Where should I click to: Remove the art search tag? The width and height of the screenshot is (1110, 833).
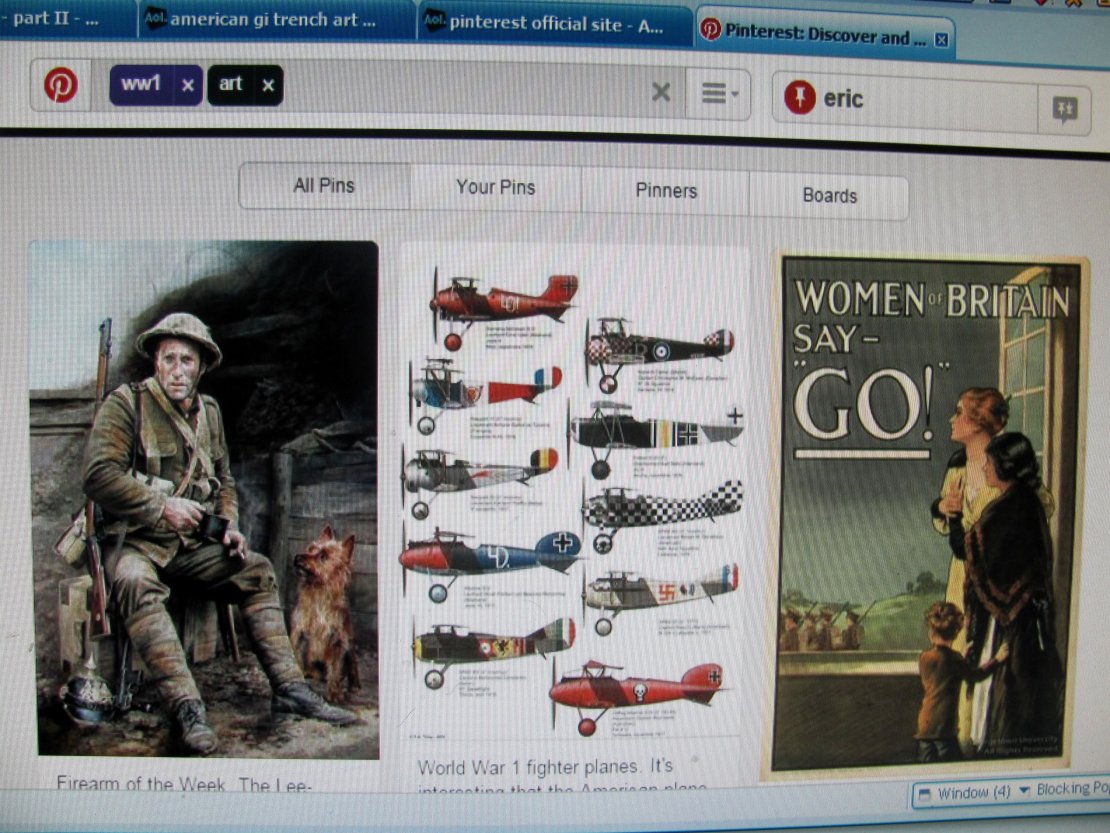[268, 86]
